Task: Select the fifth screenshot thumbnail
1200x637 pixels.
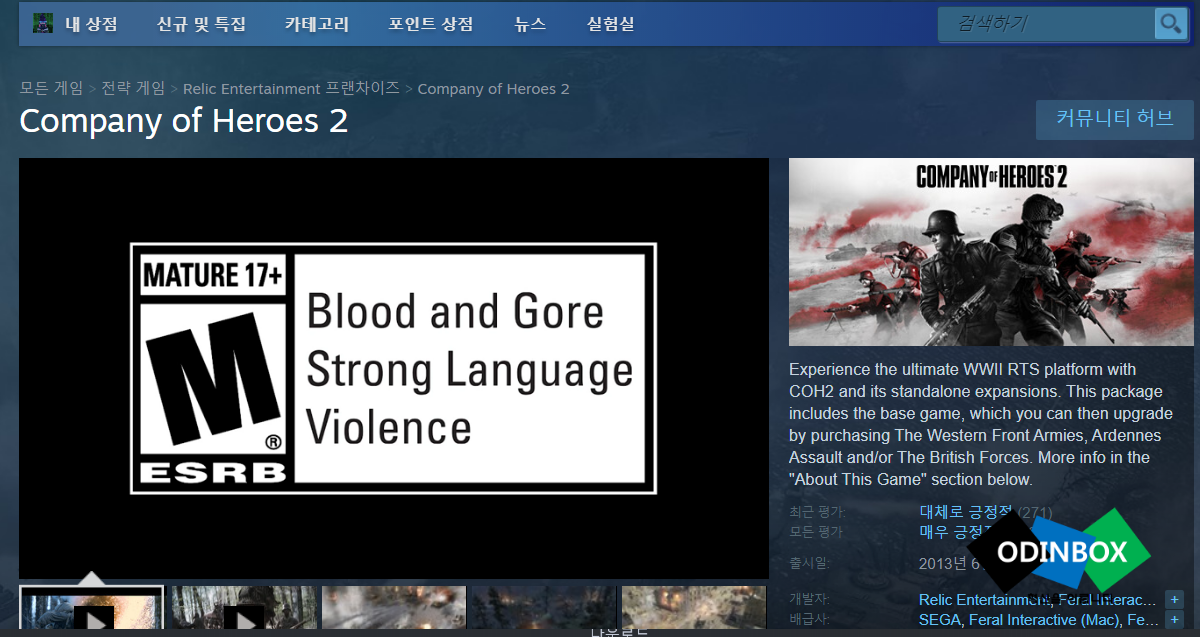Action: [694, 607]
